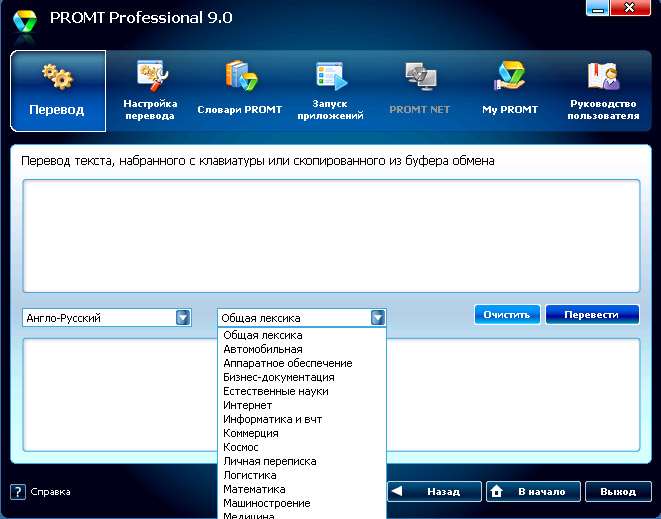Click the PROMT logo in title bar
The image size is (661, 519).
(x=25, y=21)
